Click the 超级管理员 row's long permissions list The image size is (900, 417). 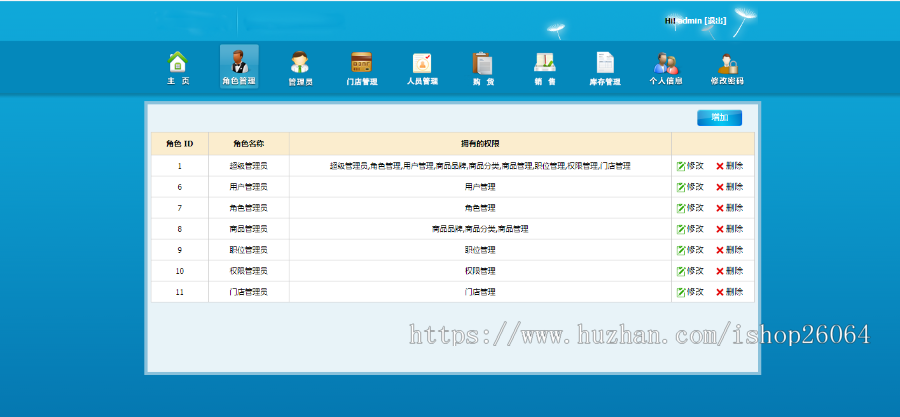(x=480, y=166)
